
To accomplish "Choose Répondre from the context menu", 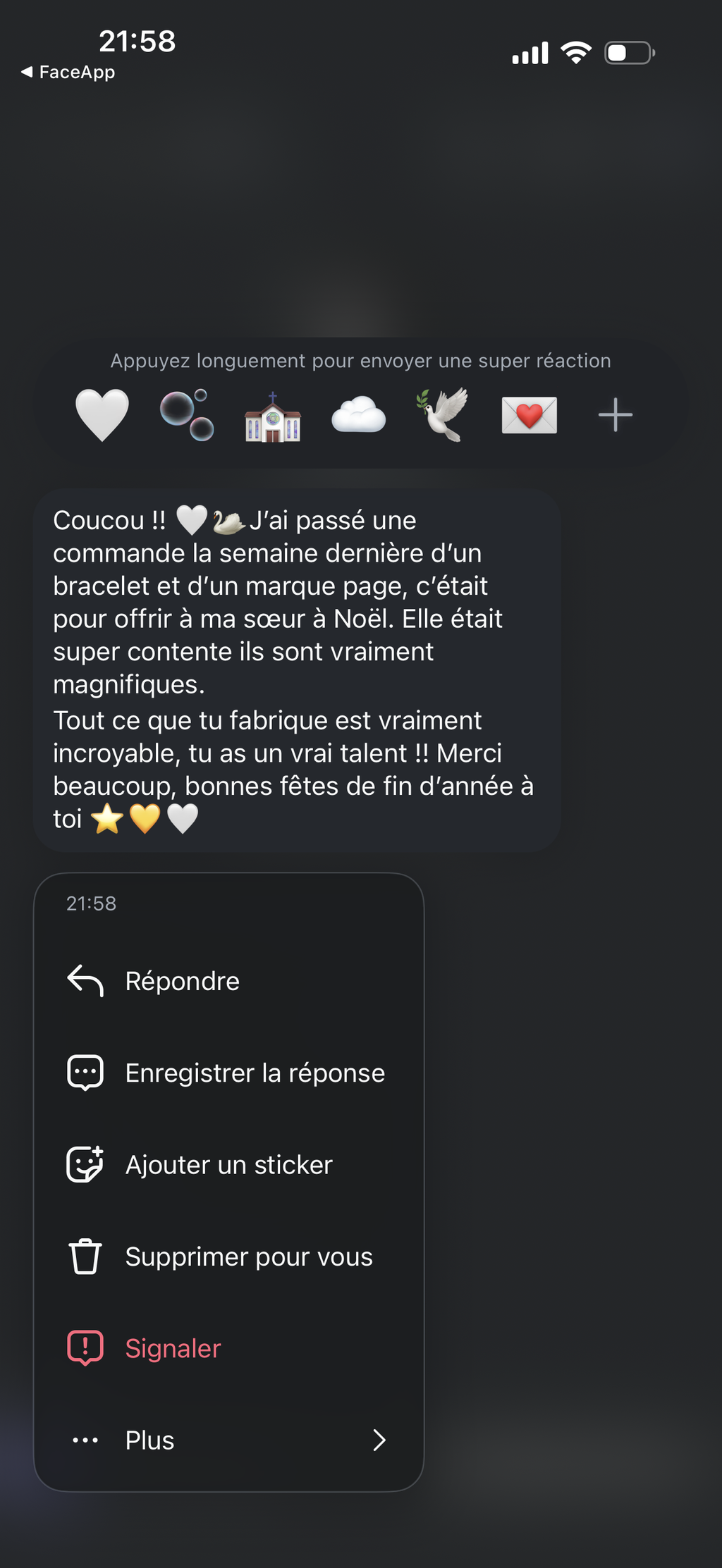I will click(x=183, y=981).
